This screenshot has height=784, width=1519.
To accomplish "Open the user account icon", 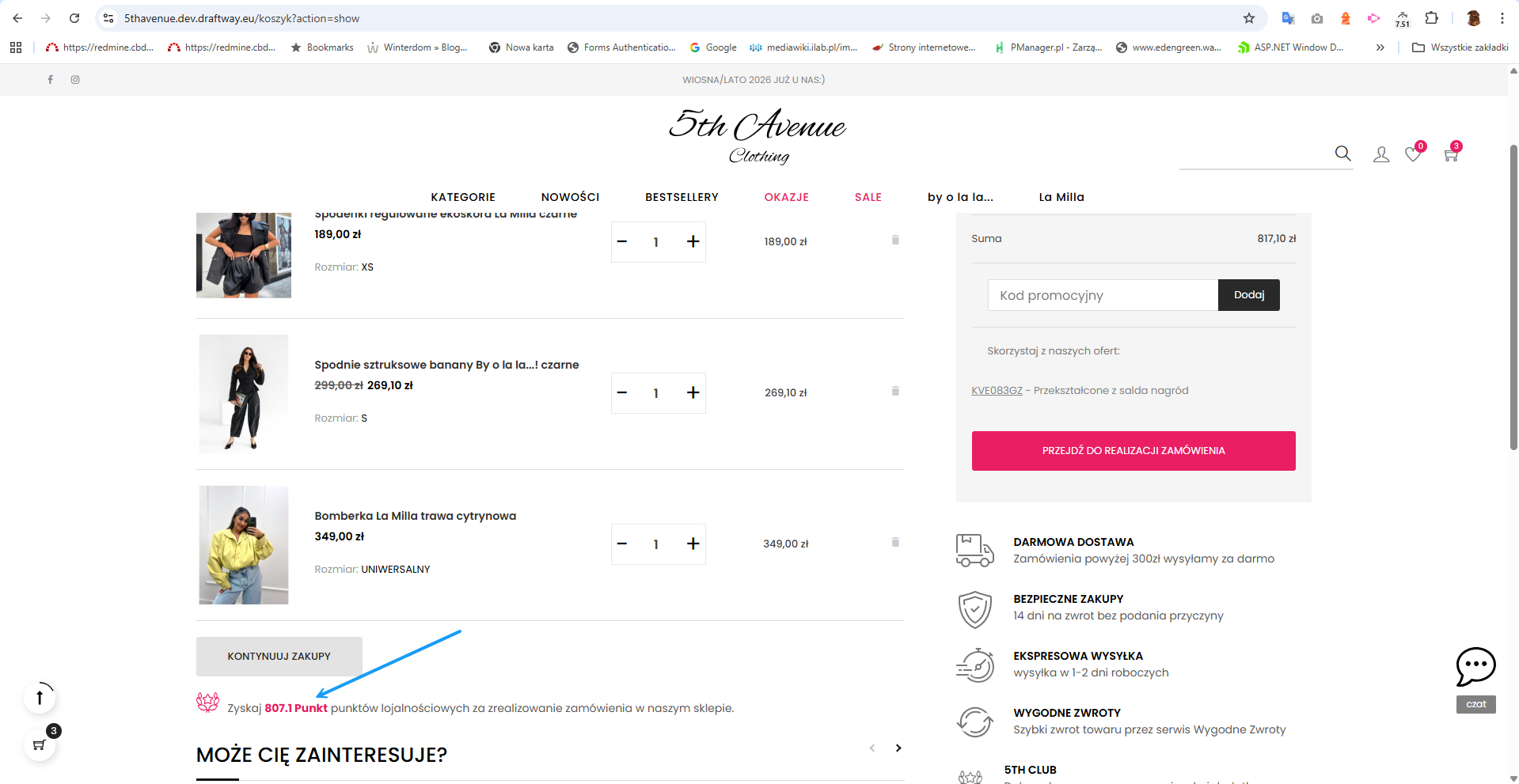I will coord(1381,154).
